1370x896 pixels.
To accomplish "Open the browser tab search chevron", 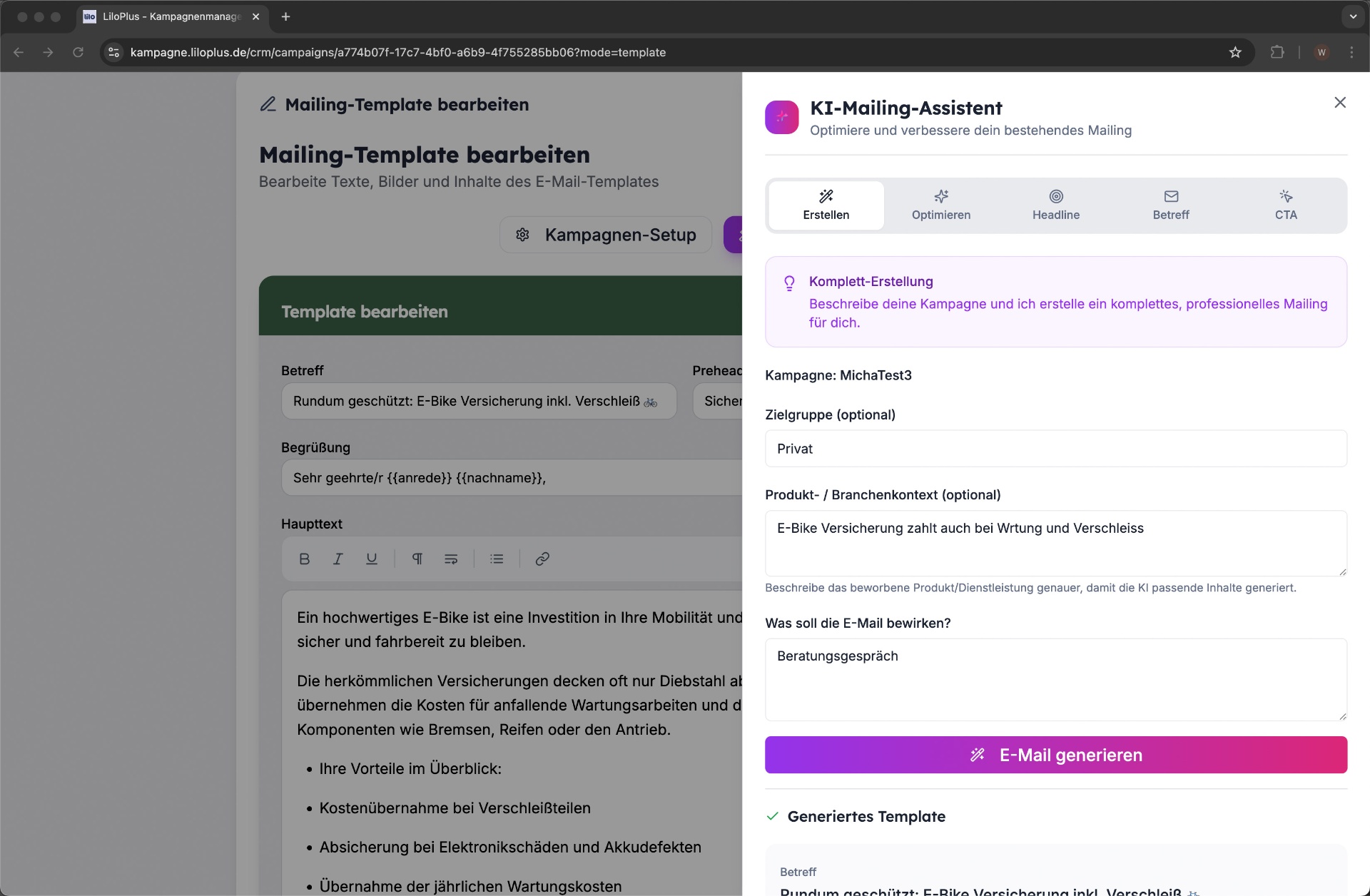I will [x=1351, y=16].
